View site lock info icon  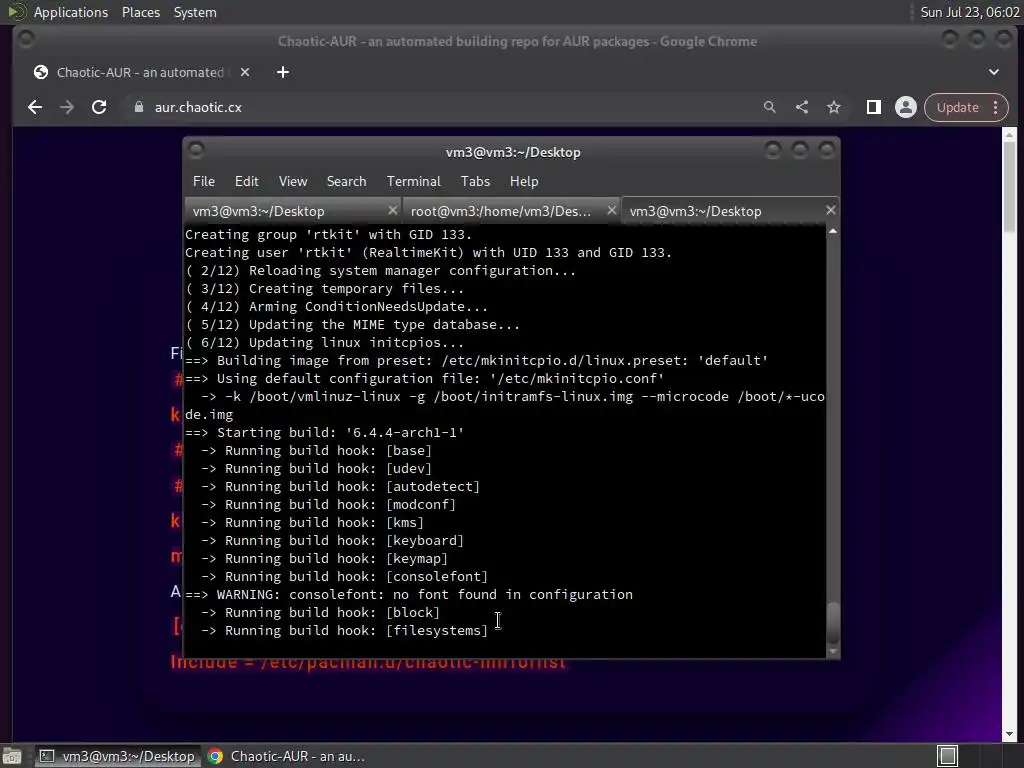pyautogui.click(x=138, y=107)
